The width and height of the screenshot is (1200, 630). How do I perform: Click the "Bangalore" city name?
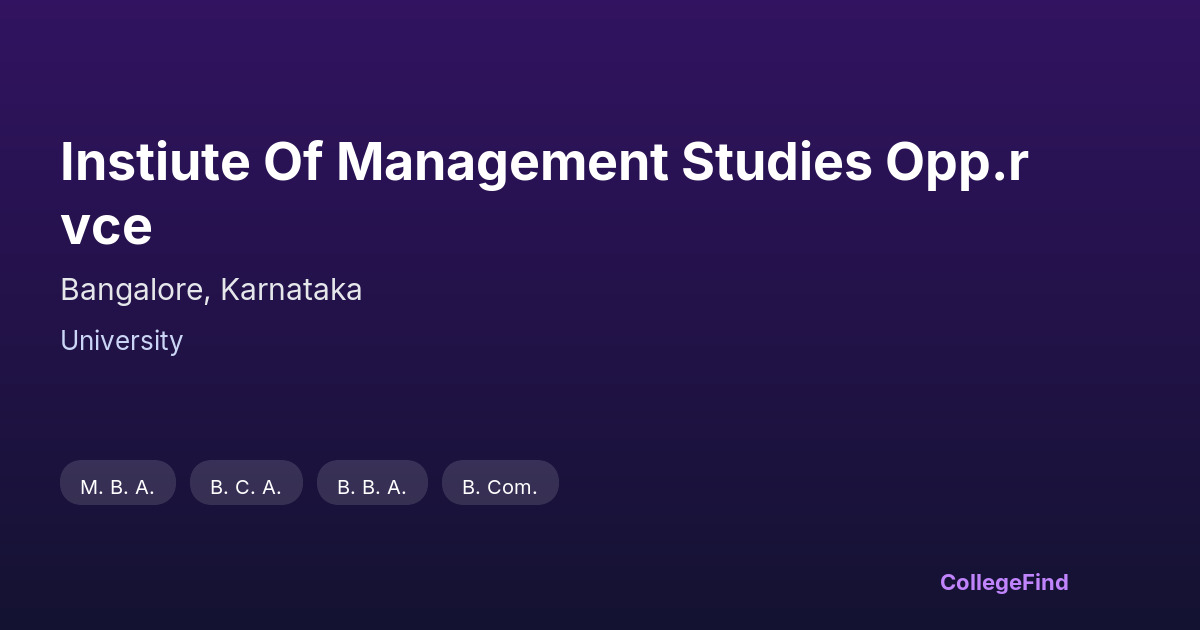(x=133, y=290)
